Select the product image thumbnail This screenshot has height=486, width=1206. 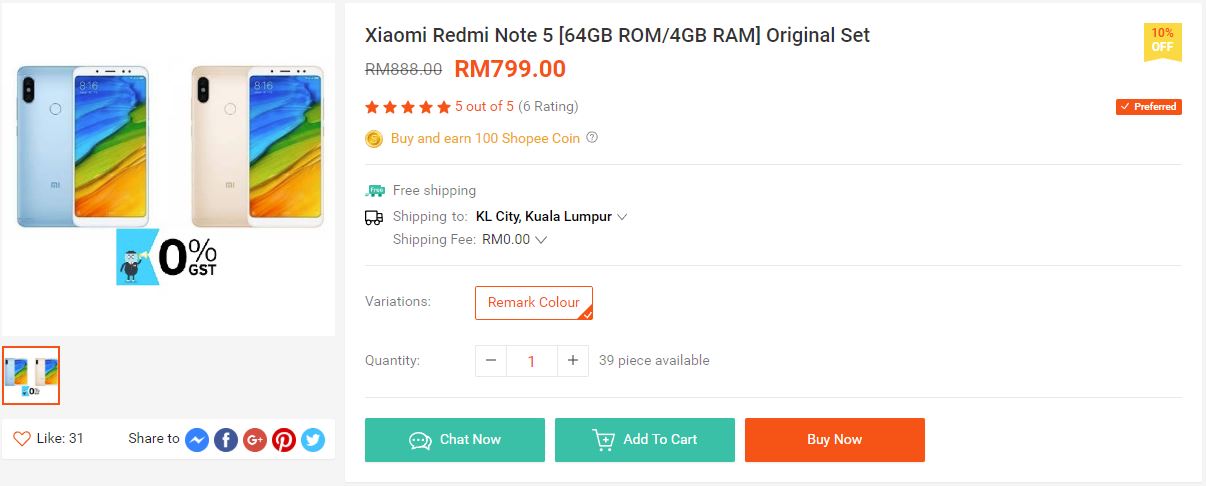point(31,375)
